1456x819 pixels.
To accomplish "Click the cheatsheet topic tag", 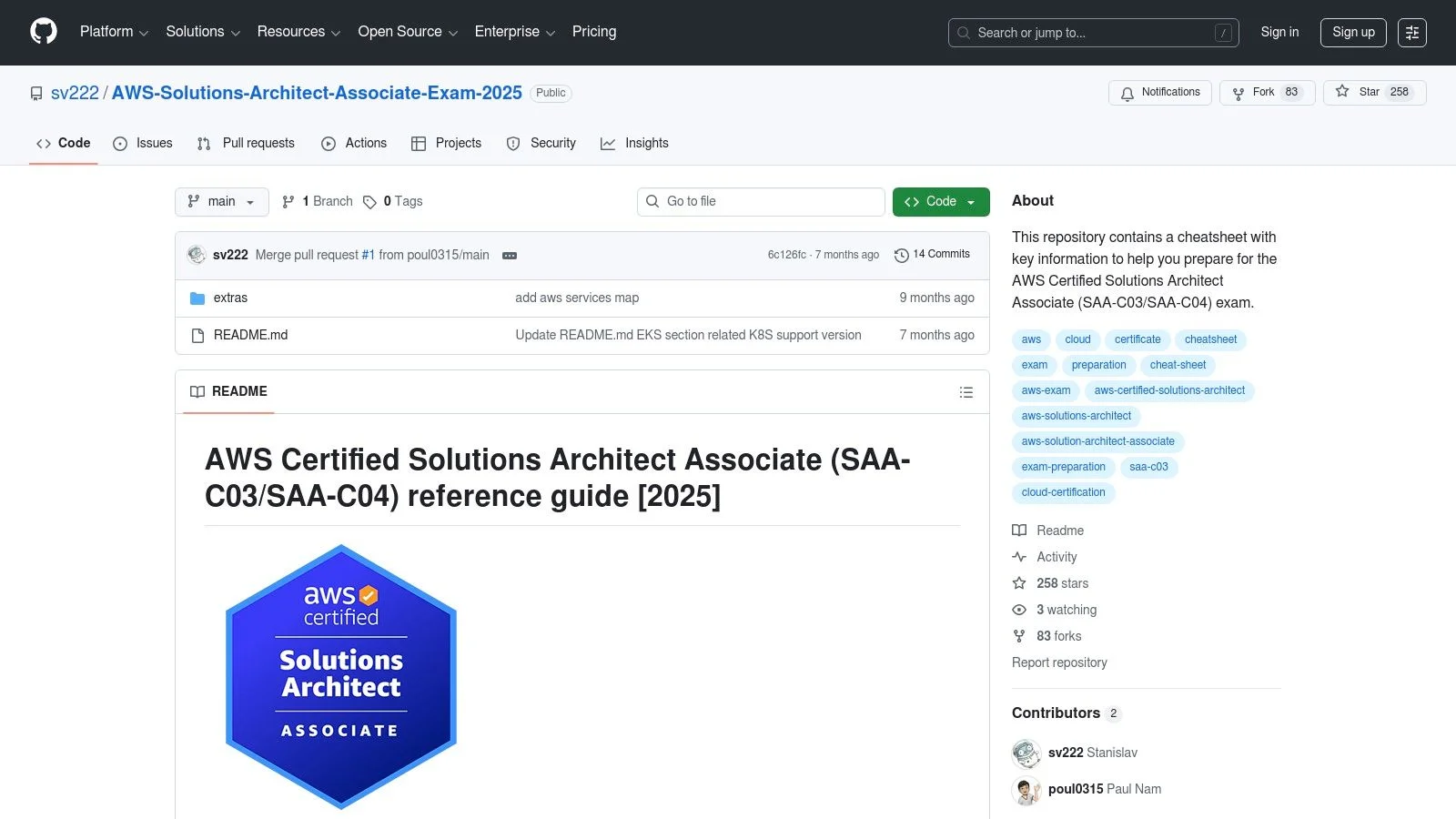I will [x=1210, y=340].
